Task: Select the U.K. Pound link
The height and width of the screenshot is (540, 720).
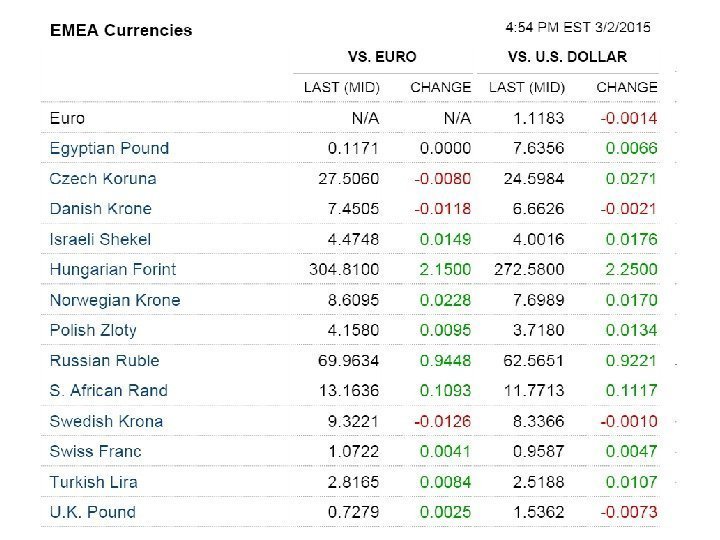Action: 92,512
